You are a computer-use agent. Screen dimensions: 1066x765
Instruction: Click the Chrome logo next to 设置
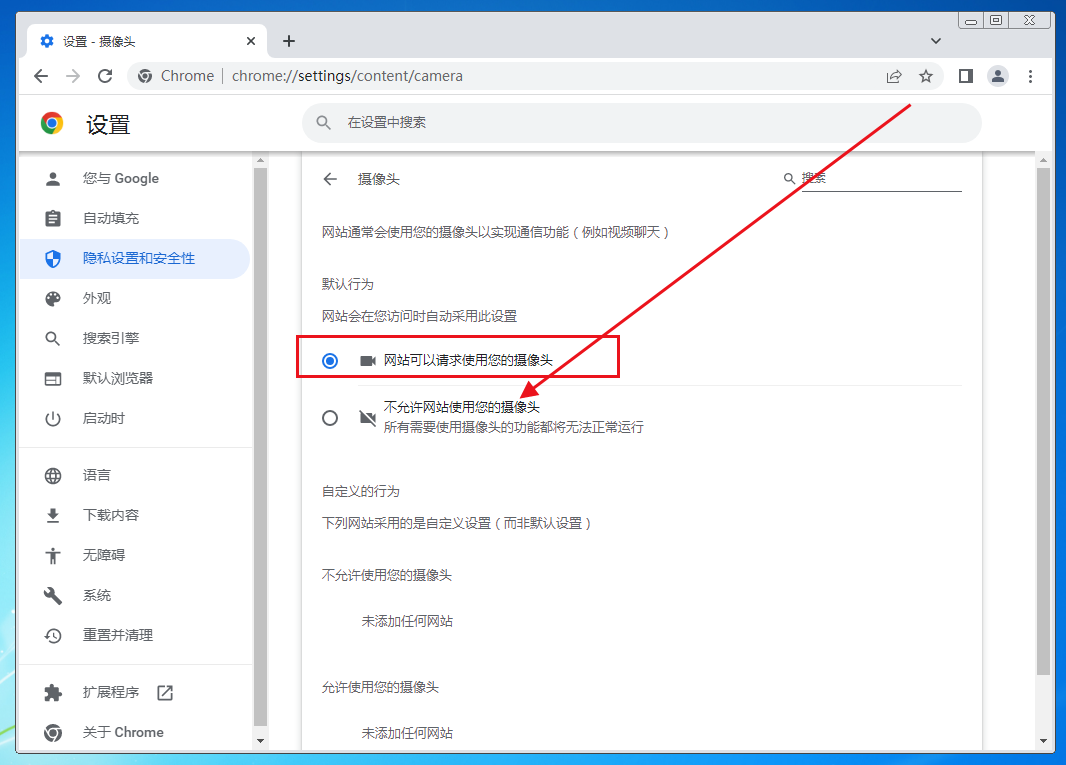click(52, 124)
